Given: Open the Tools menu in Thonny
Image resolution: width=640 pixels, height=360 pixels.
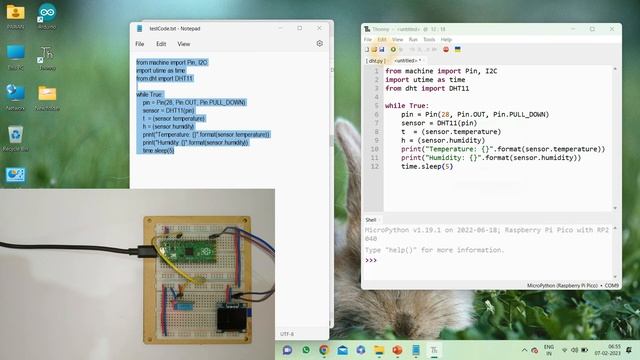Looking at the screenshot, I should coord(429,40).
